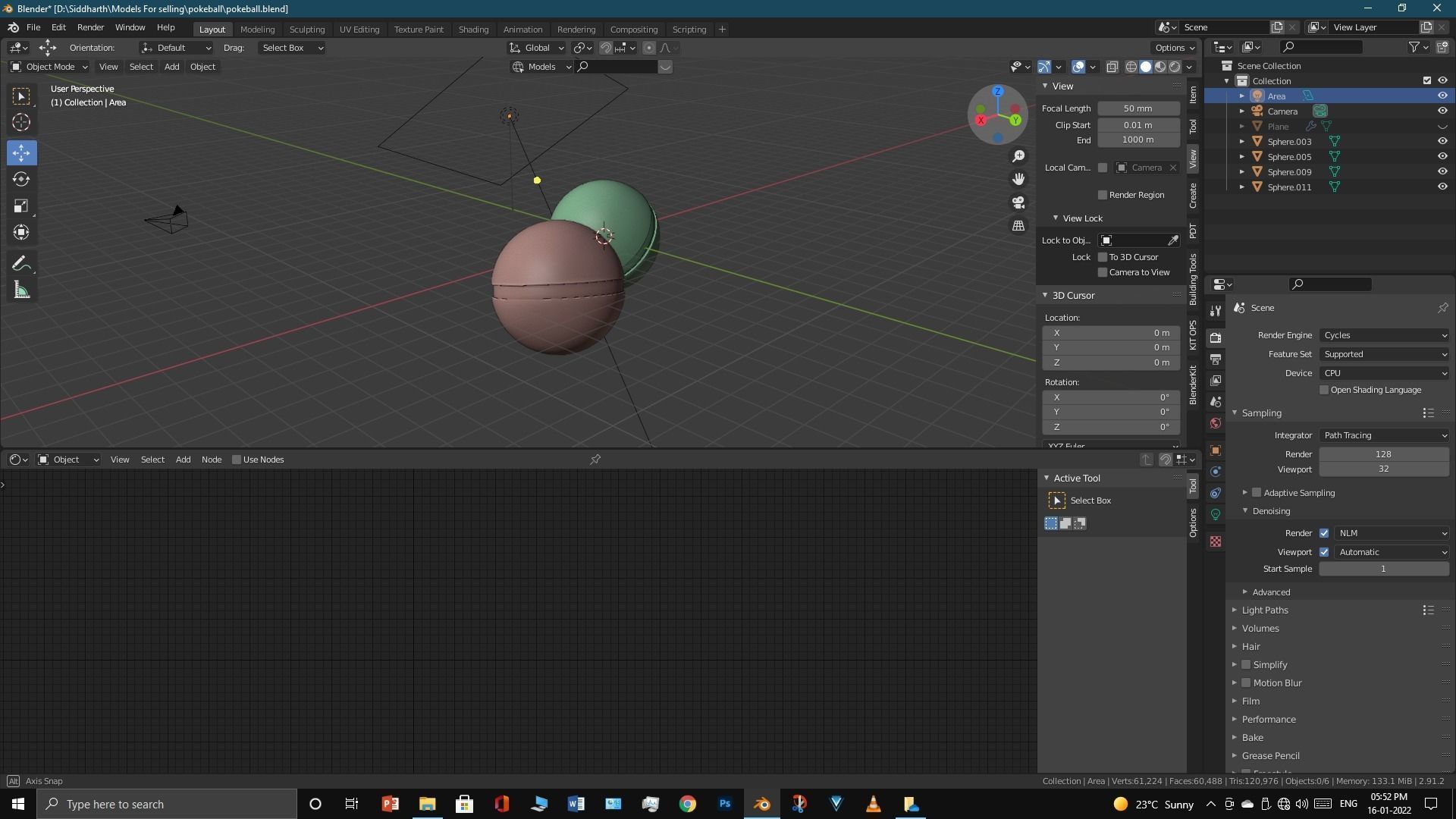Open Physics properties tab icon
This screenshot has width=1456, height=819.
(1216, 472)
